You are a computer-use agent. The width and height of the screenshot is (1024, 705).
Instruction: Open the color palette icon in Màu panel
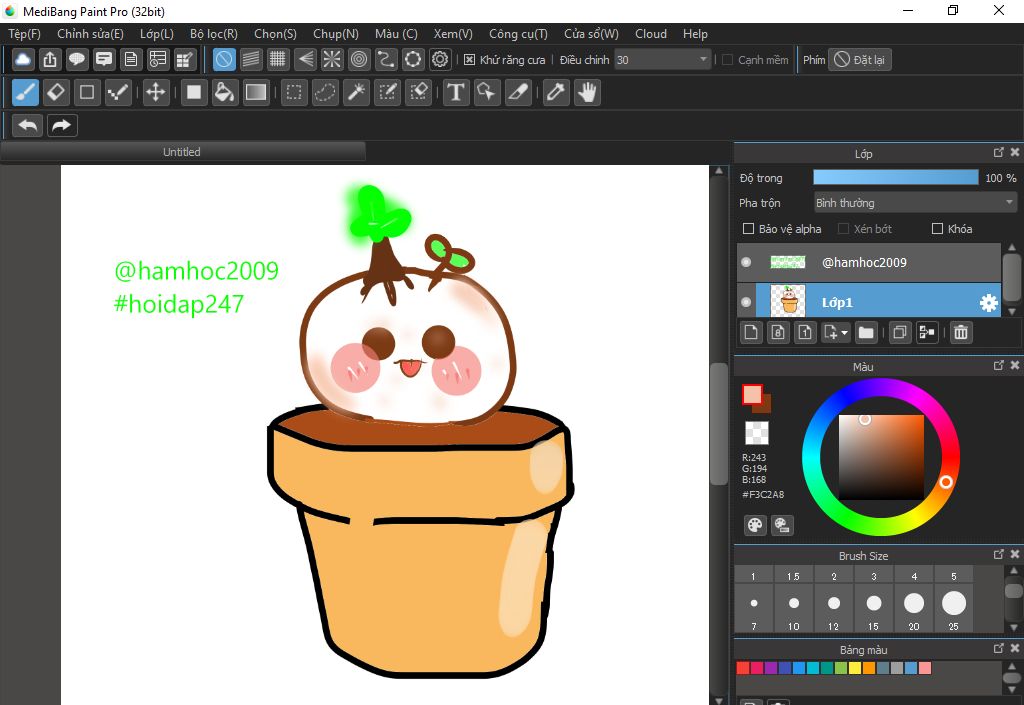755,525
